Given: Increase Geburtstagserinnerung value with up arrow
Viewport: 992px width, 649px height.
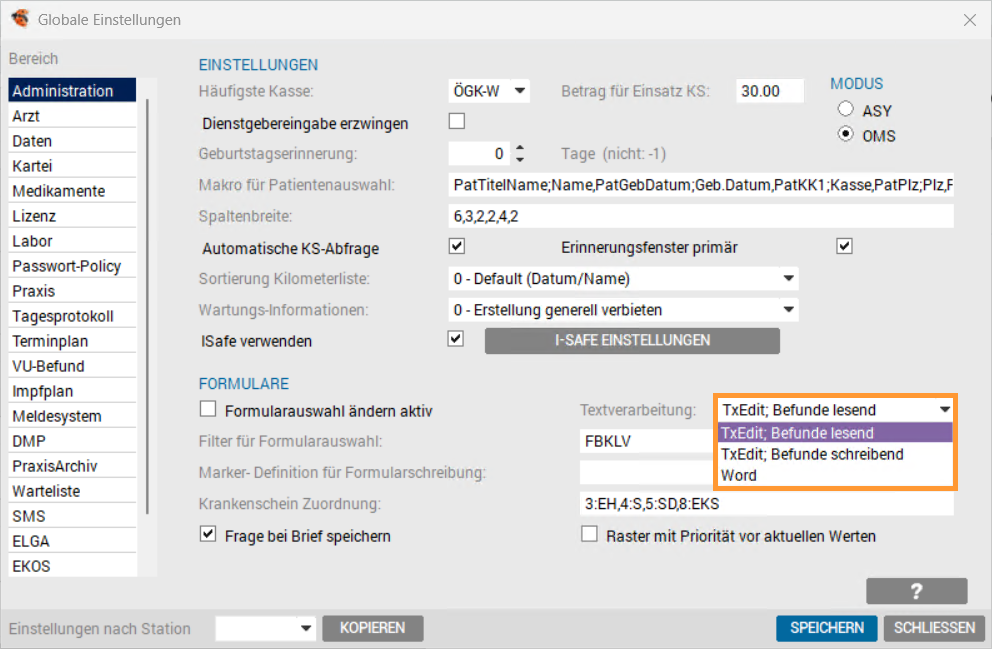Looking at the screenshot, I should tap(519, 148).
